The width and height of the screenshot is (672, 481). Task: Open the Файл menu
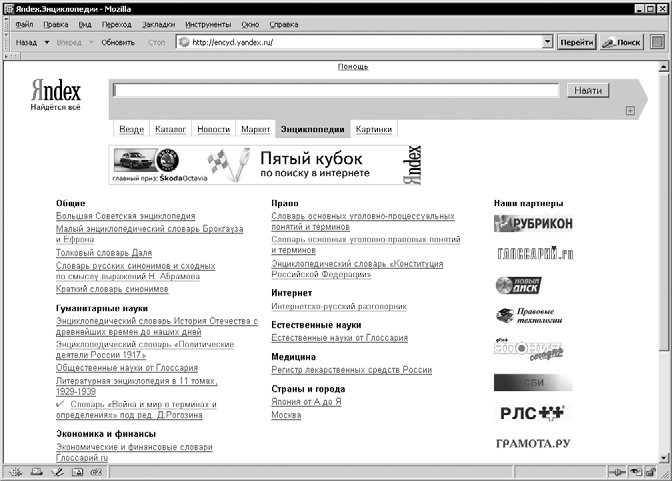24,24
